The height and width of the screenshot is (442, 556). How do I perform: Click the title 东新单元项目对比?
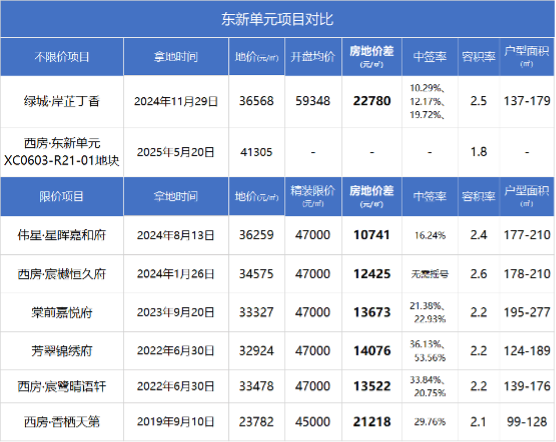click(277, 19)
